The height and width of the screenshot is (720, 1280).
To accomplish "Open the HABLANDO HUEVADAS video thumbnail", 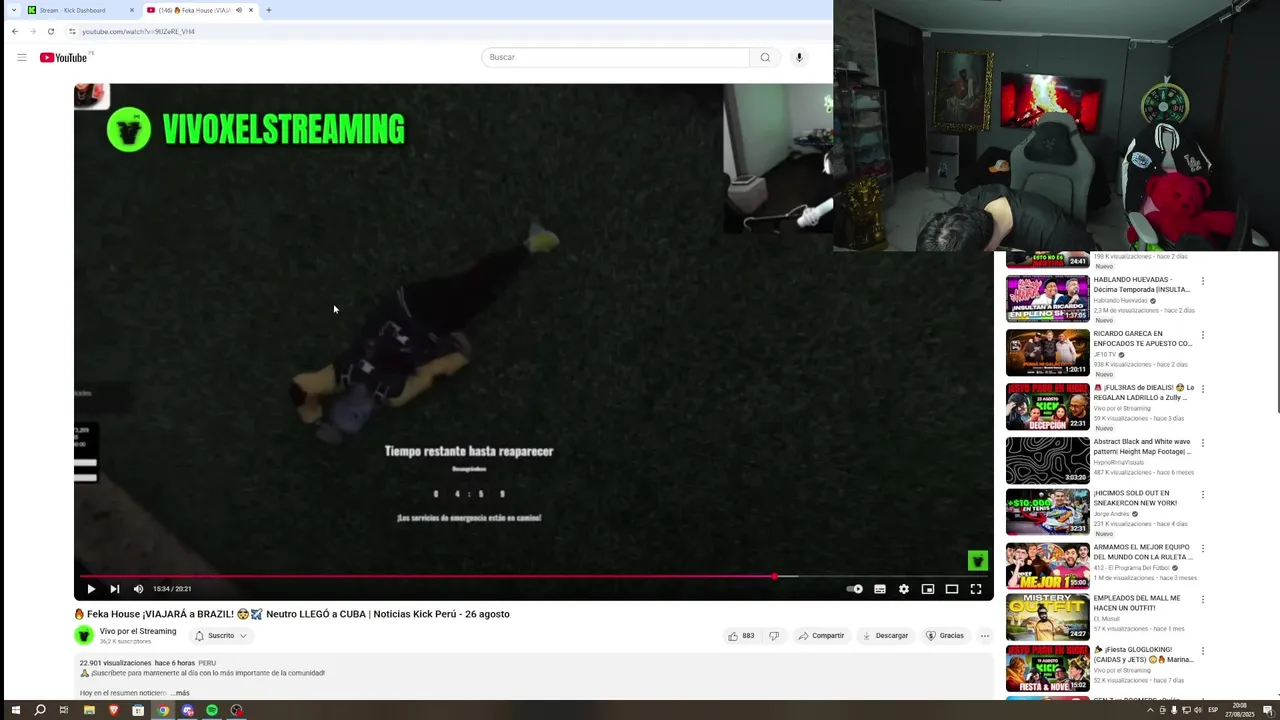I will tap(1047, 298).
